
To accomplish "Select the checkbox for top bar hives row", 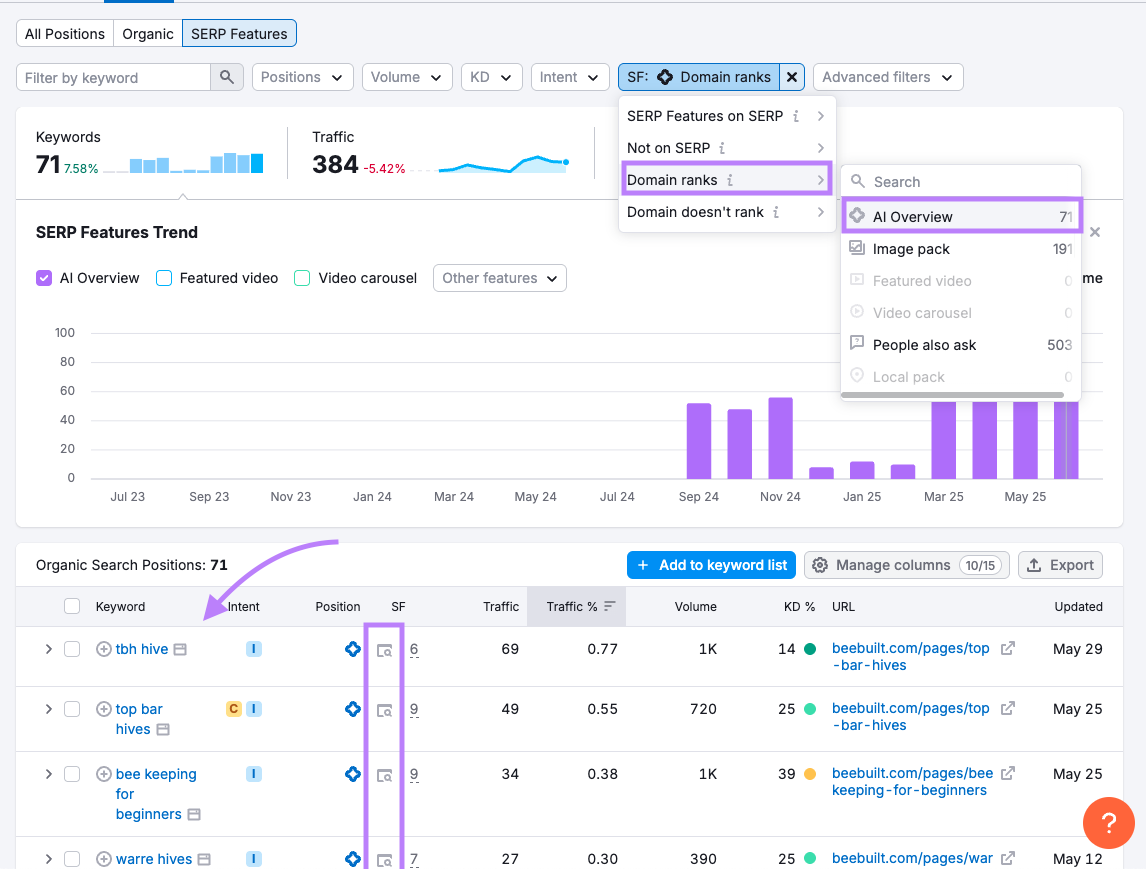I will 72,708.
